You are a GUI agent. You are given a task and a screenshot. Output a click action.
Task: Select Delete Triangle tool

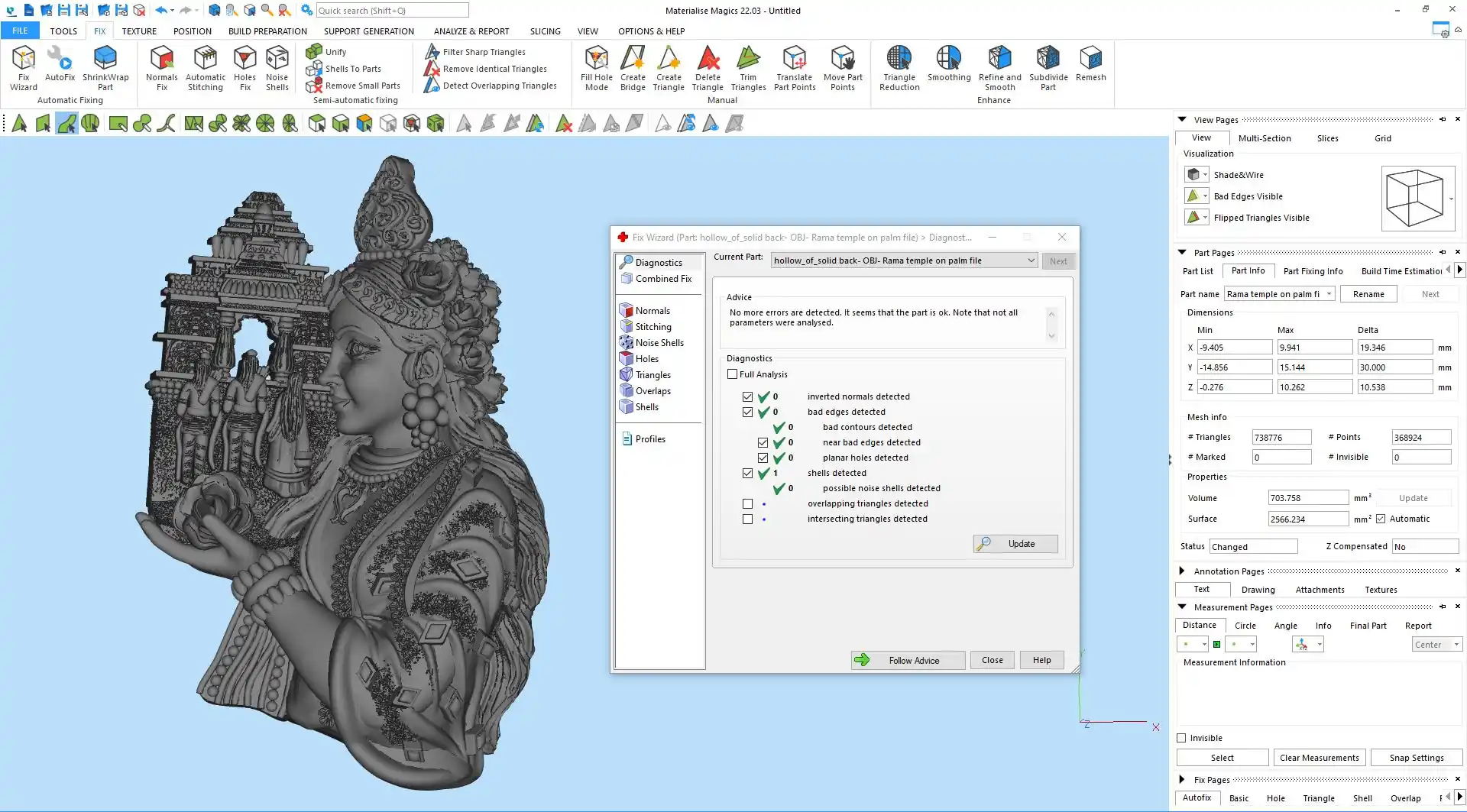coord(708,67)
